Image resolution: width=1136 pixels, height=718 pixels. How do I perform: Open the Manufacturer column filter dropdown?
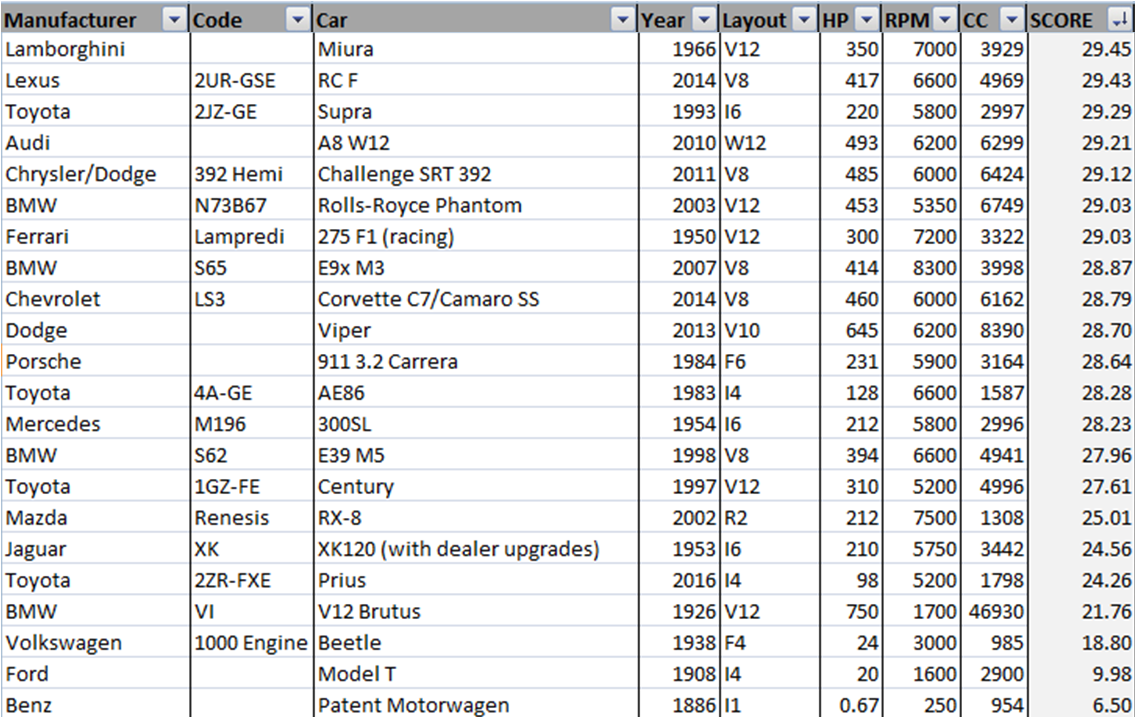click(x=174, y=20)
